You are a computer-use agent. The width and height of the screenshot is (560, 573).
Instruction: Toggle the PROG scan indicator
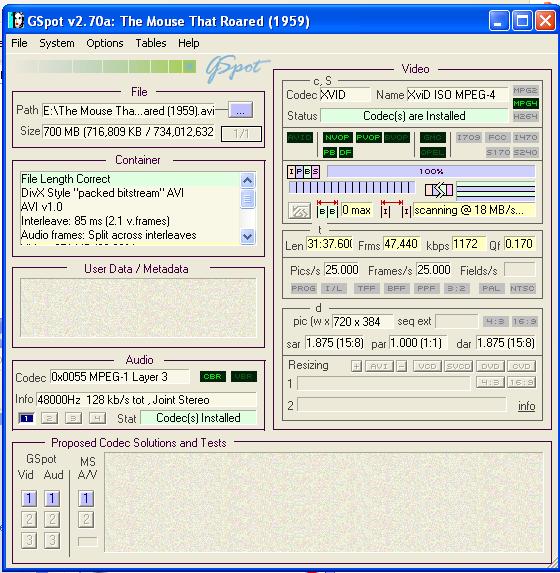tap(303, 288)
